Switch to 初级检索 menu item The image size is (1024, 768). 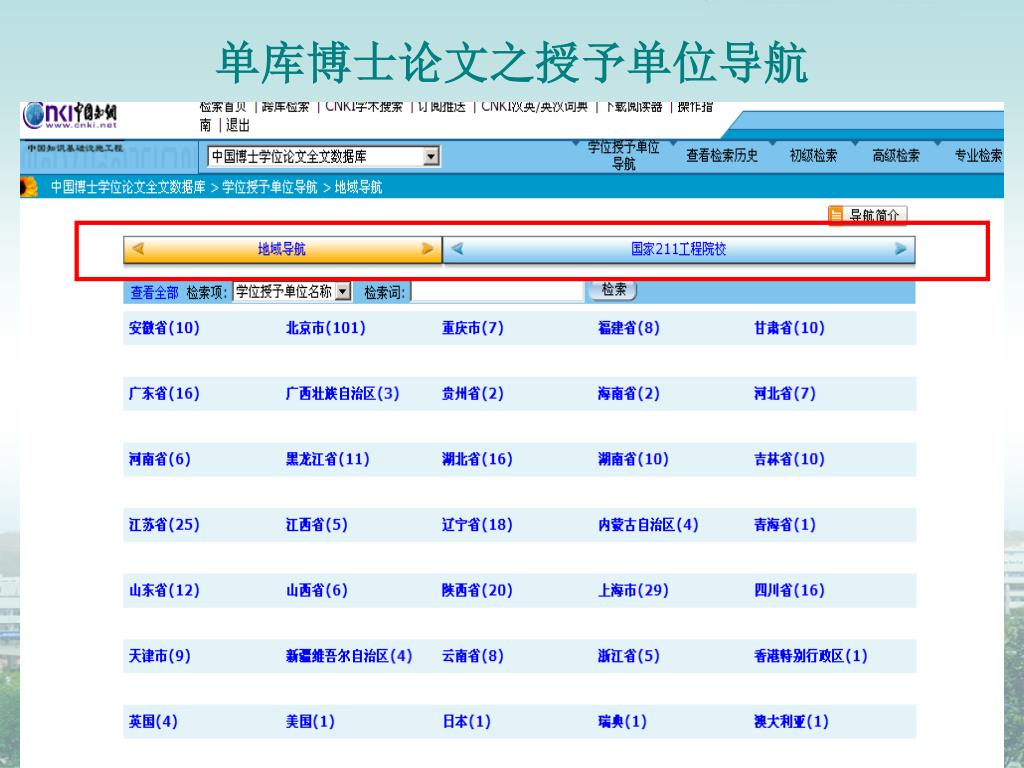coord(814,155)
